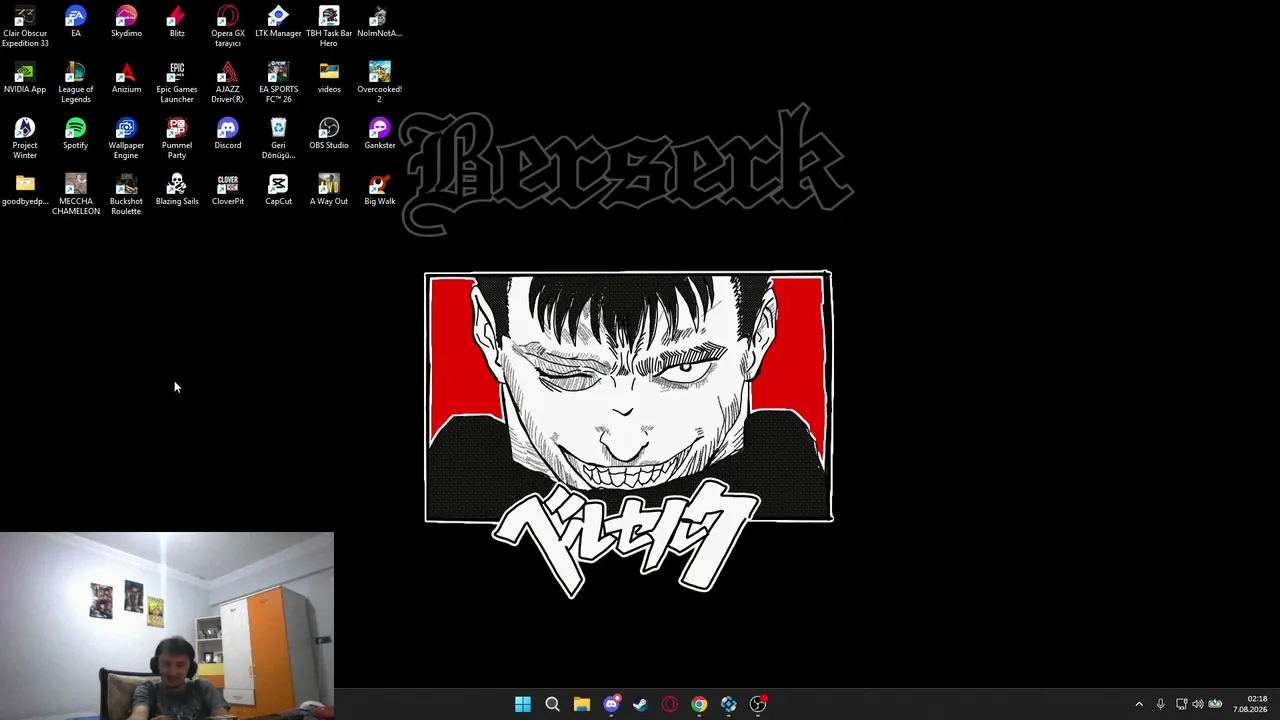The image size is (1280, 720).
Task: Switch to Google Chrome in the taskbar
Action: (x=699, y=704)
